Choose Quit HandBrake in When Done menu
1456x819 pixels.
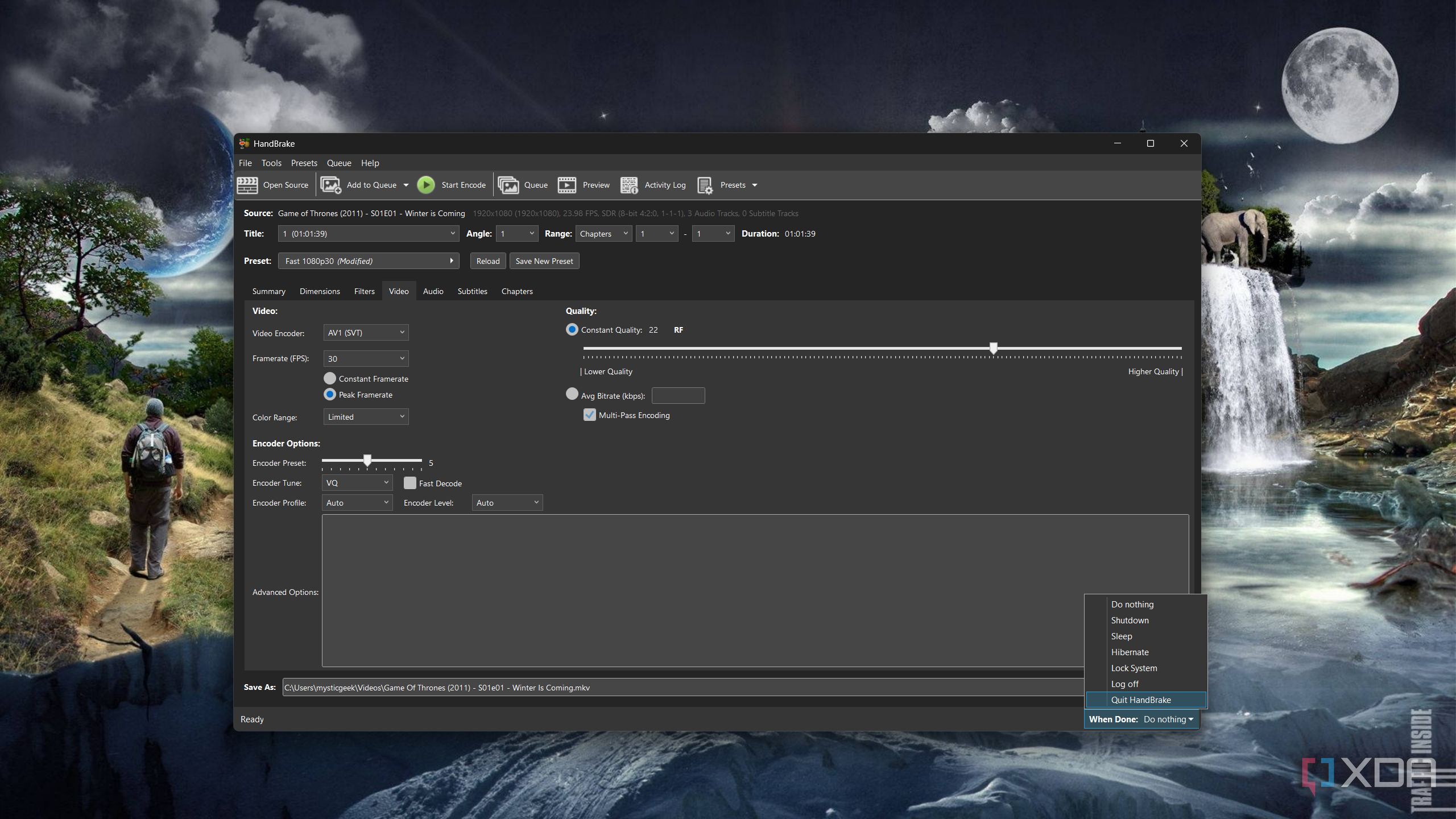coord(1146,700)
